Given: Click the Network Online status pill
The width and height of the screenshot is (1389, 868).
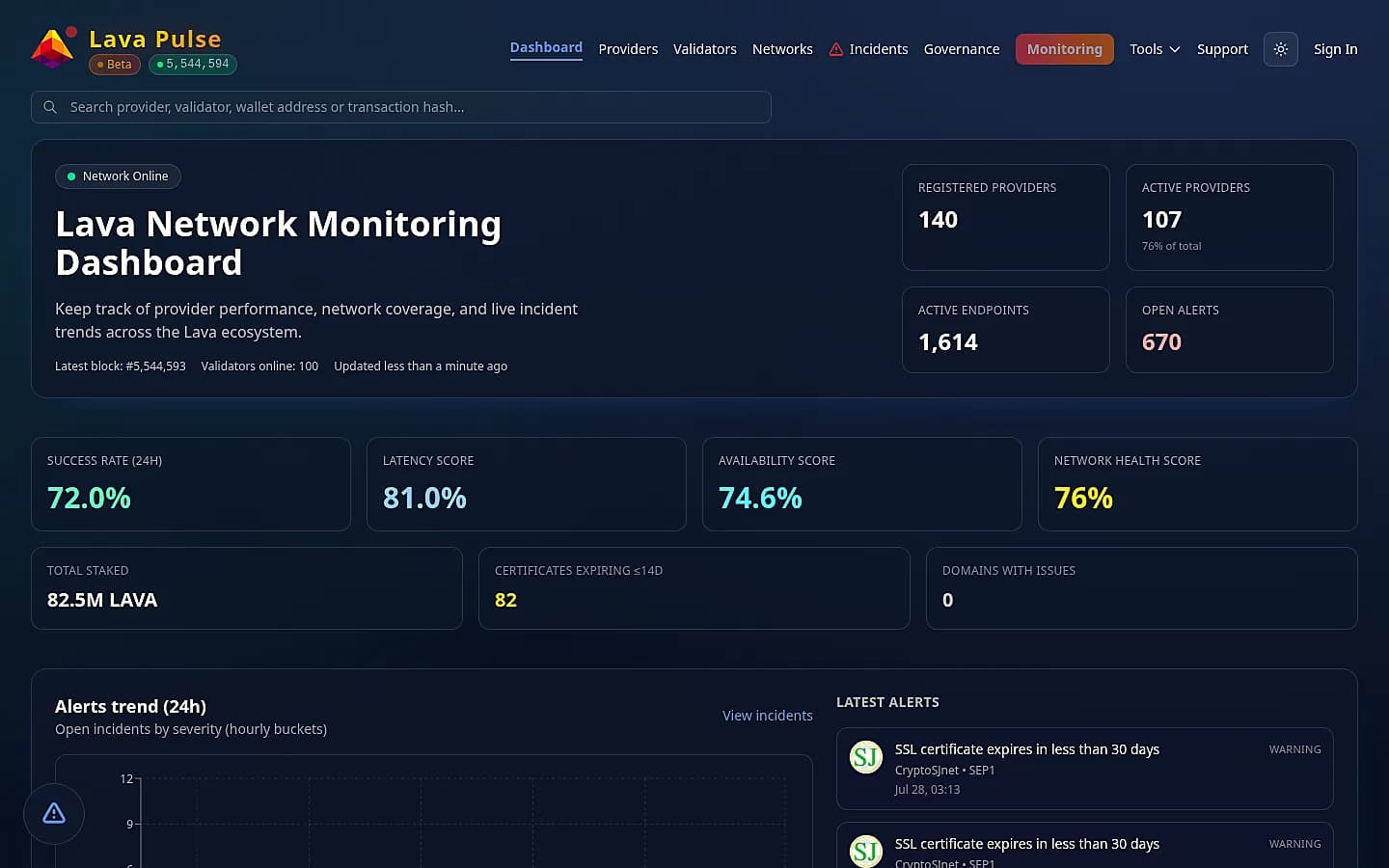Looking at the screenshot, I should tap(118, 176).
